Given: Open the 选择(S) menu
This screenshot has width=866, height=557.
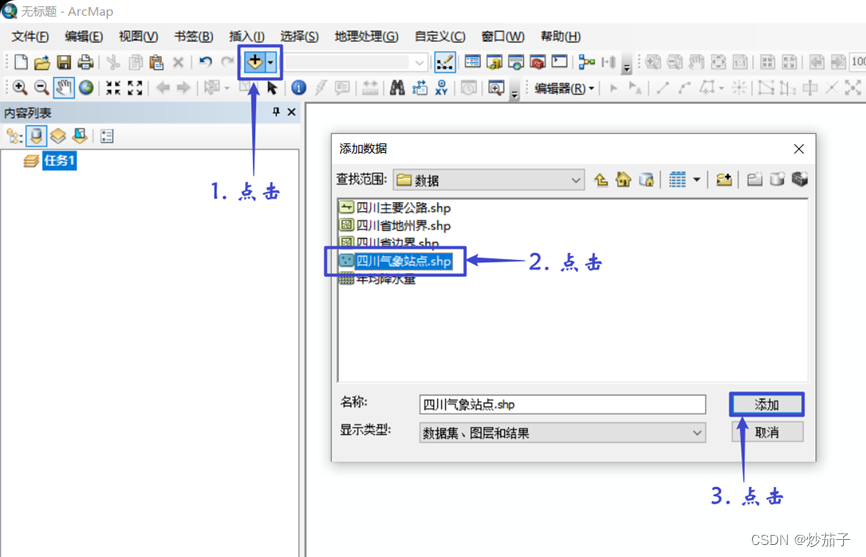Looking at the screenshot, I should pyautogui.click(x=299, y=36).
